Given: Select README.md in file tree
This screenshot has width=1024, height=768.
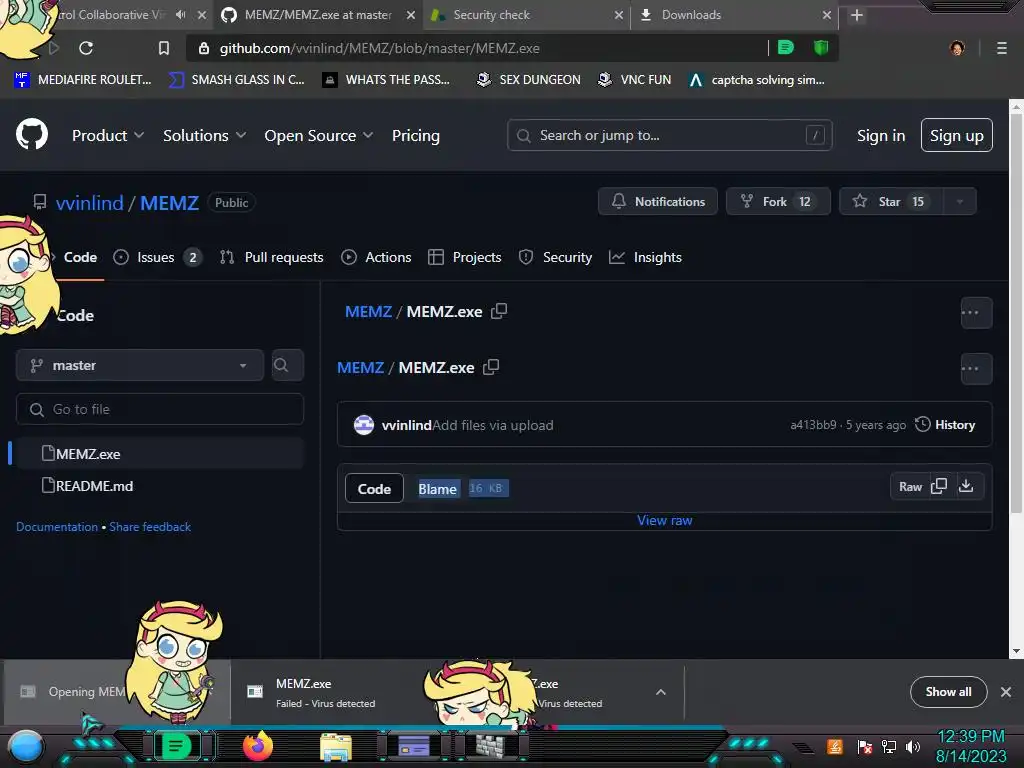Looking at the screenshot, I should point(159,485).
